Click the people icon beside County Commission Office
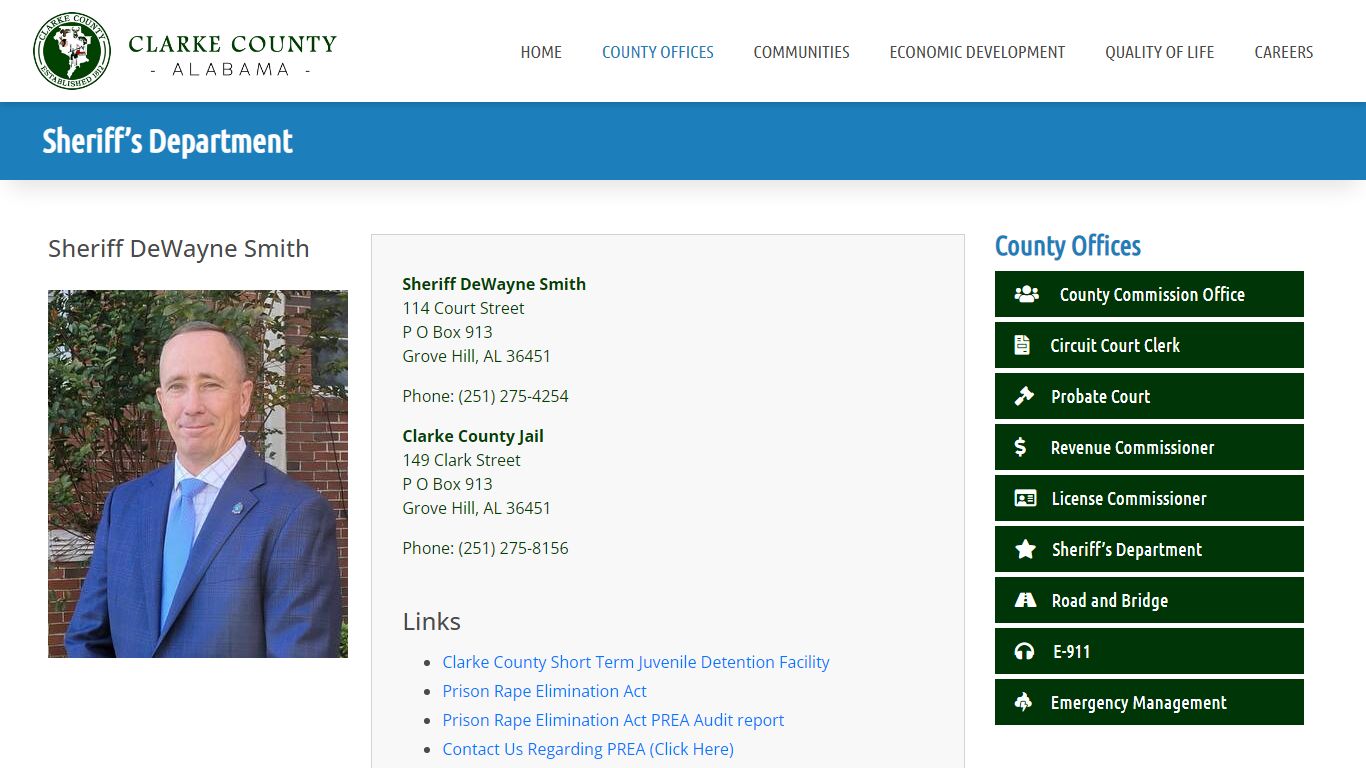 click(1026, 294)
